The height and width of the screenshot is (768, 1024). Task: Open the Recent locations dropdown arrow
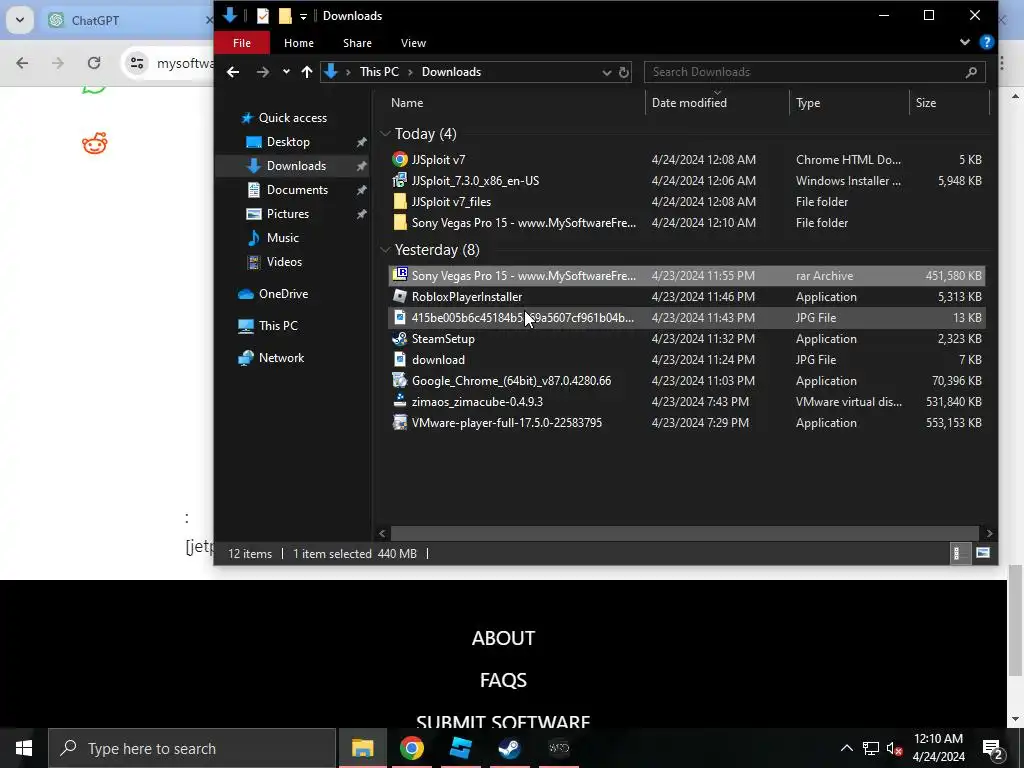click(x=286, y=72)
